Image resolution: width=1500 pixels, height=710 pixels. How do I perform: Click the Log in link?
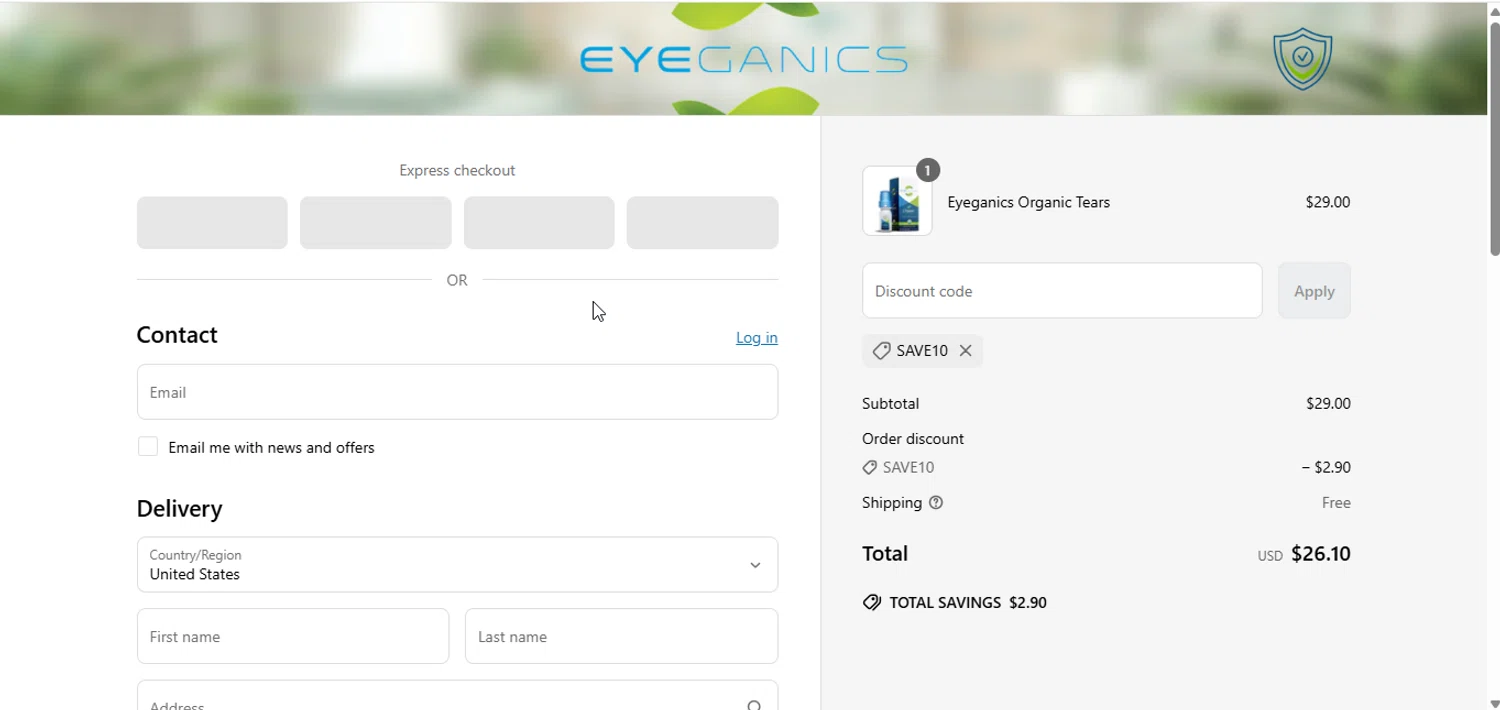(757, 338)
